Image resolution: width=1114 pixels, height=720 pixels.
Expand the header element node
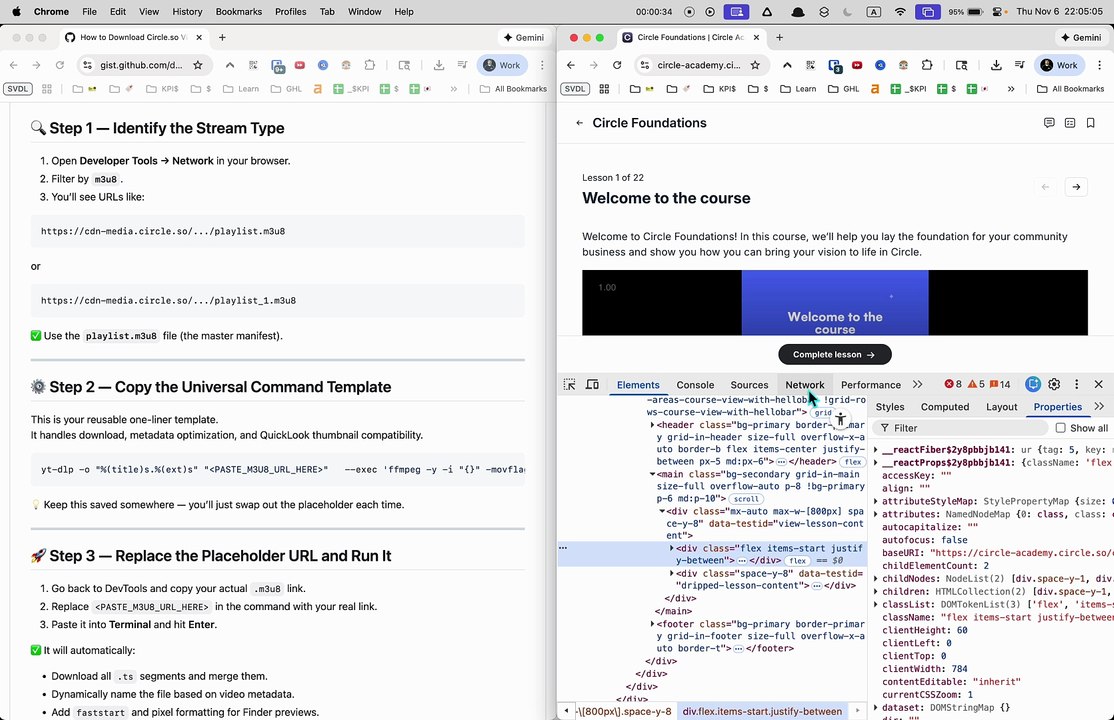tap(652, 425)
